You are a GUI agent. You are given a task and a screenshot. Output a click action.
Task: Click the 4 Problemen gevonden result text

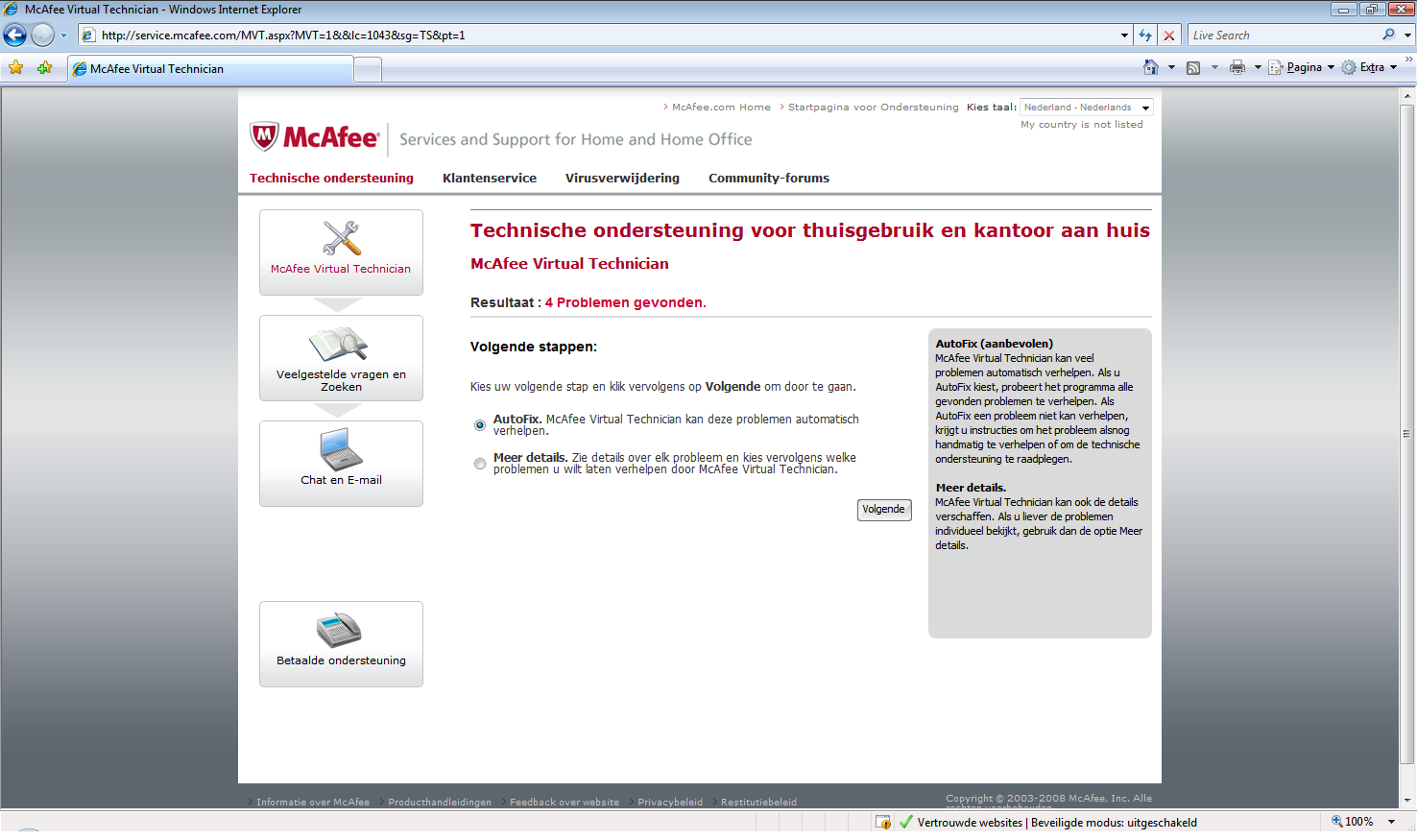(625, 302)
